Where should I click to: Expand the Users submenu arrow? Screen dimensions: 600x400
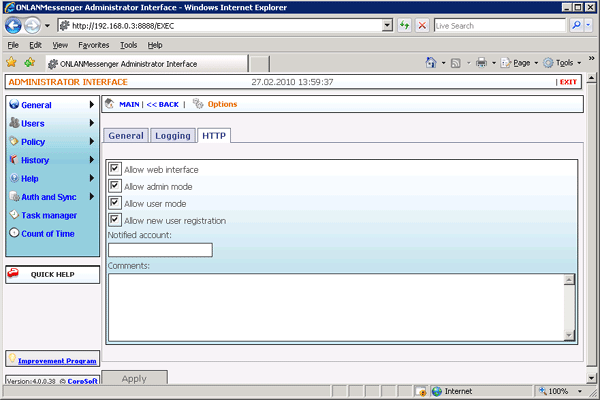(x=92, y=123)
